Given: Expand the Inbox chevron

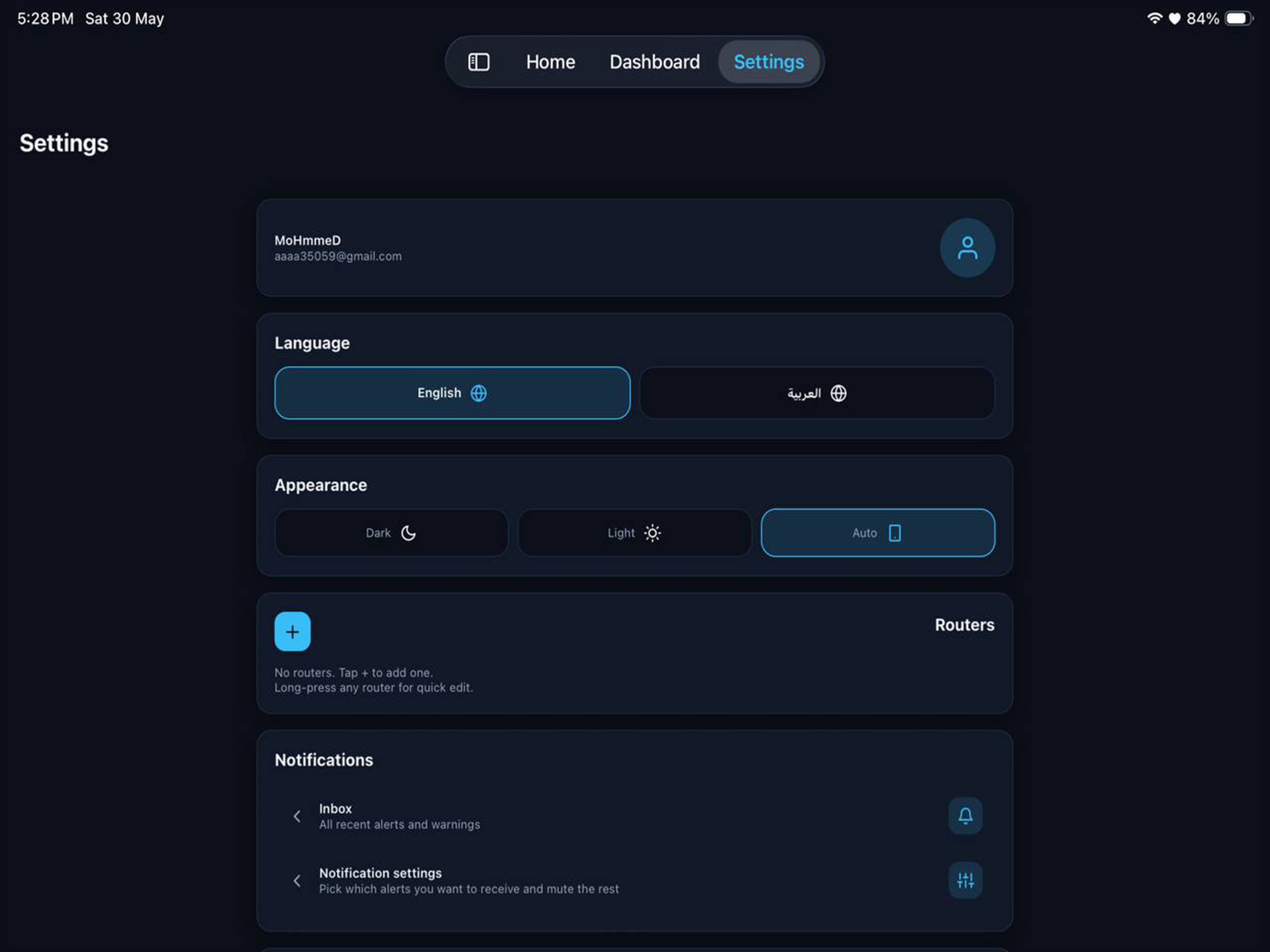Looking at the screenshot, I should 297,816.
